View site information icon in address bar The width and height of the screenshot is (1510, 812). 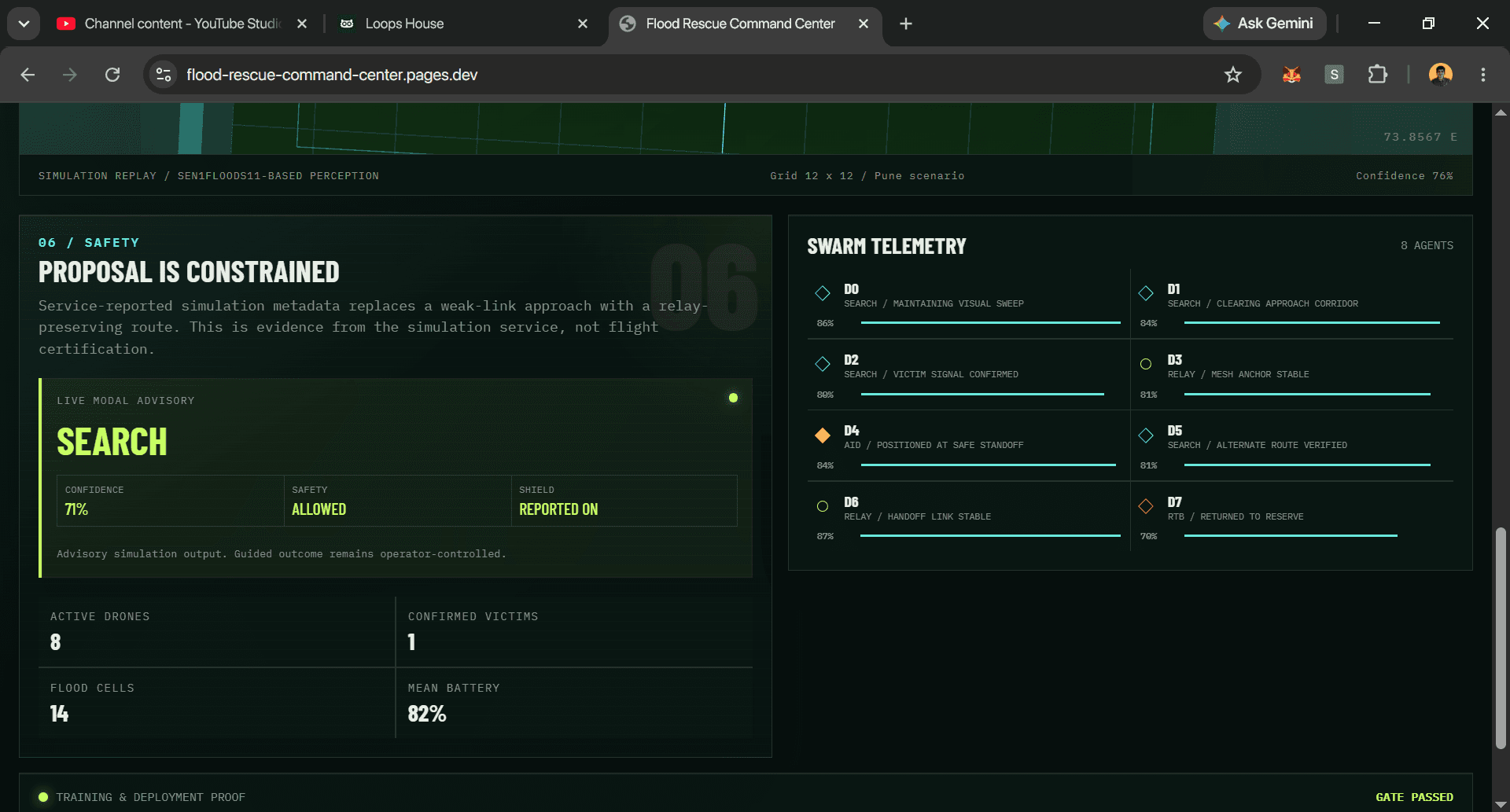coord(164,75)
